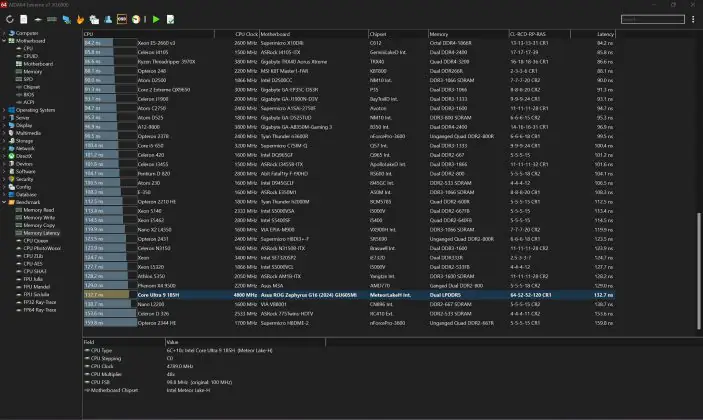Click inside the search field
Screen dimensions: 703x420
pos(653,19)
